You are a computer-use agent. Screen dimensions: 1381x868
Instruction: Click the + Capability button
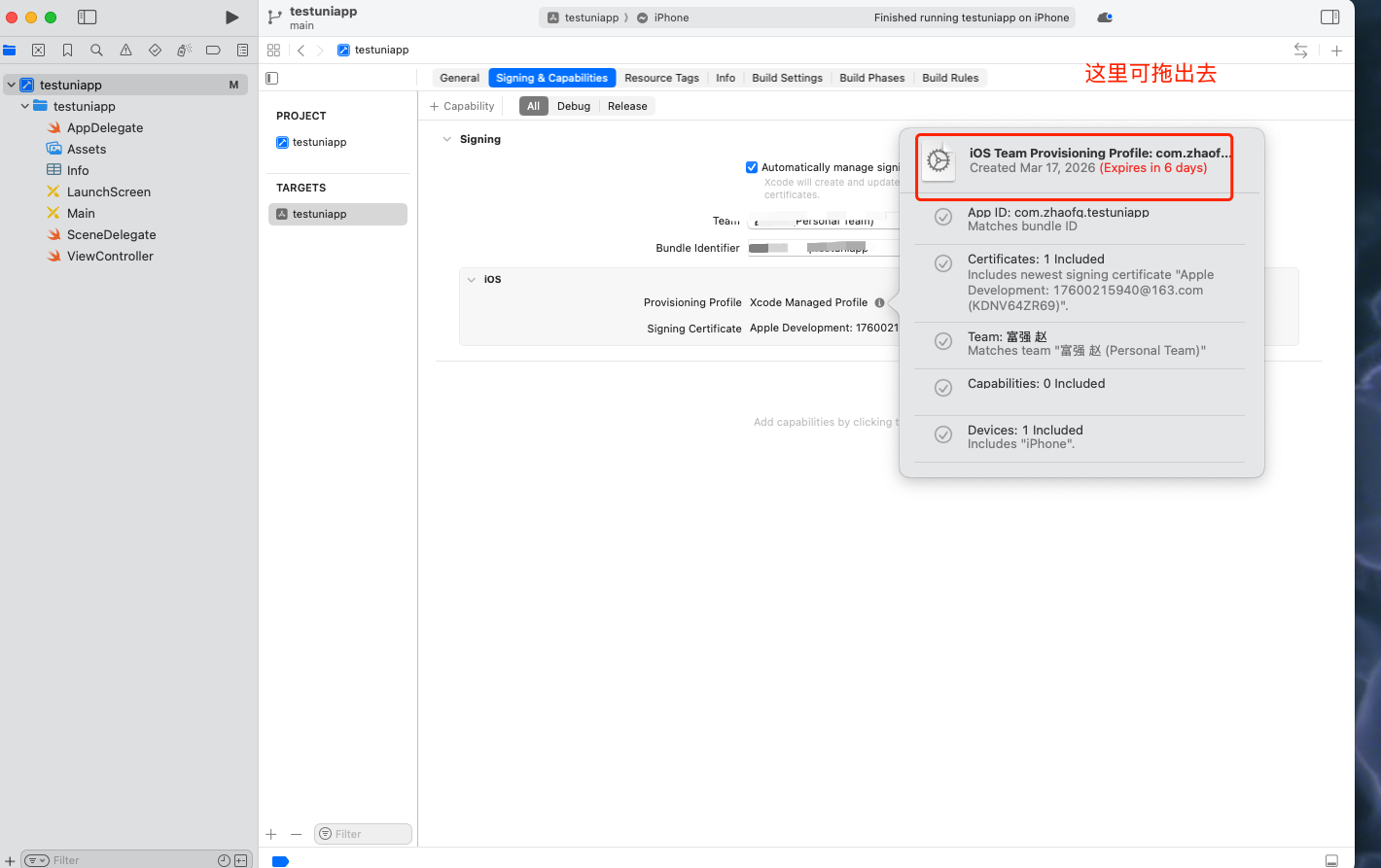click(x=462, y=106)
